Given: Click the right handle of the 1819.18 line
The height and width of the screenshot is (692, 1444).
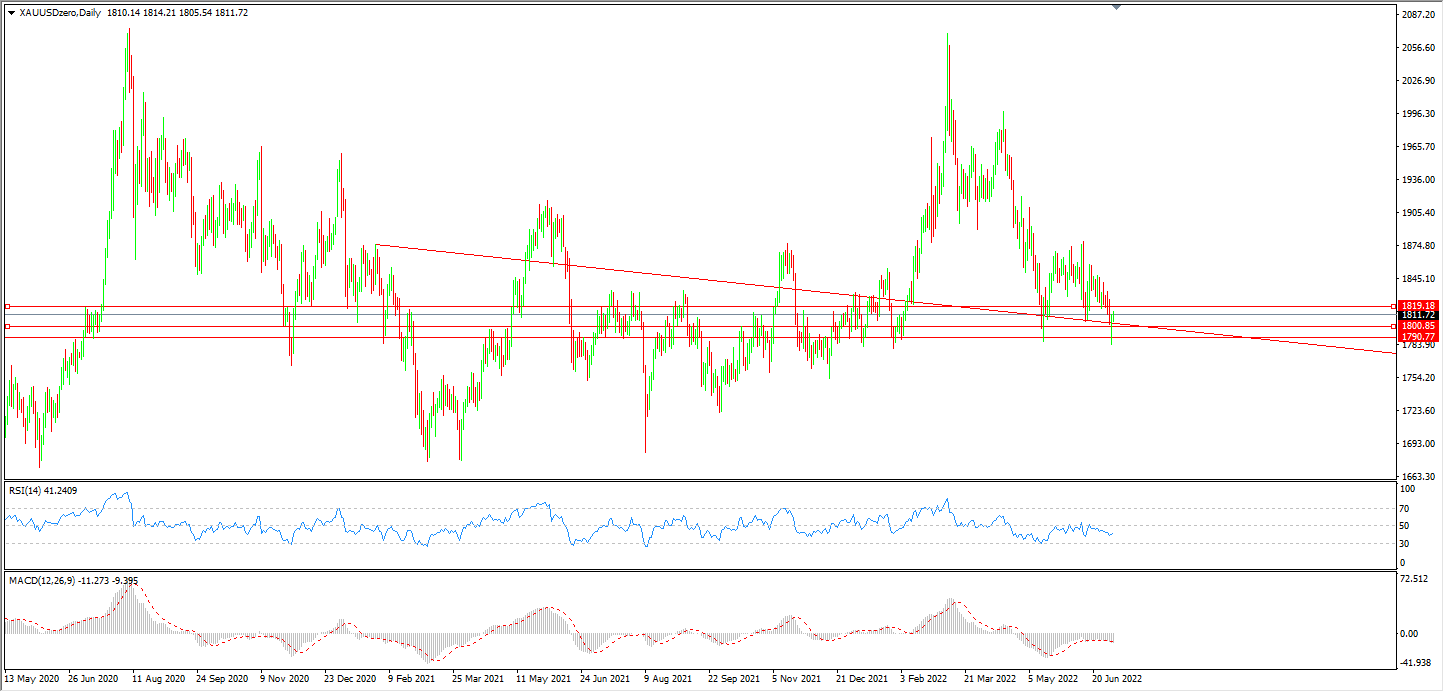Looking at the screenshot, I should coord(1393,306).
